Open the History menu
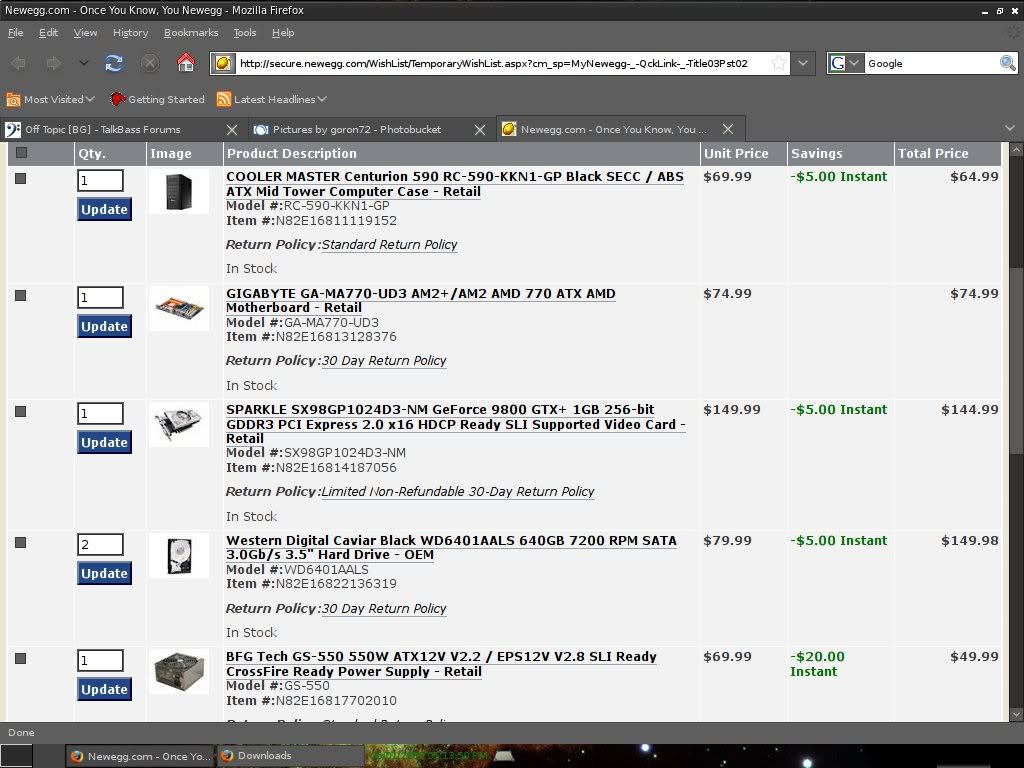1024x768 pixels. (131, 33)
